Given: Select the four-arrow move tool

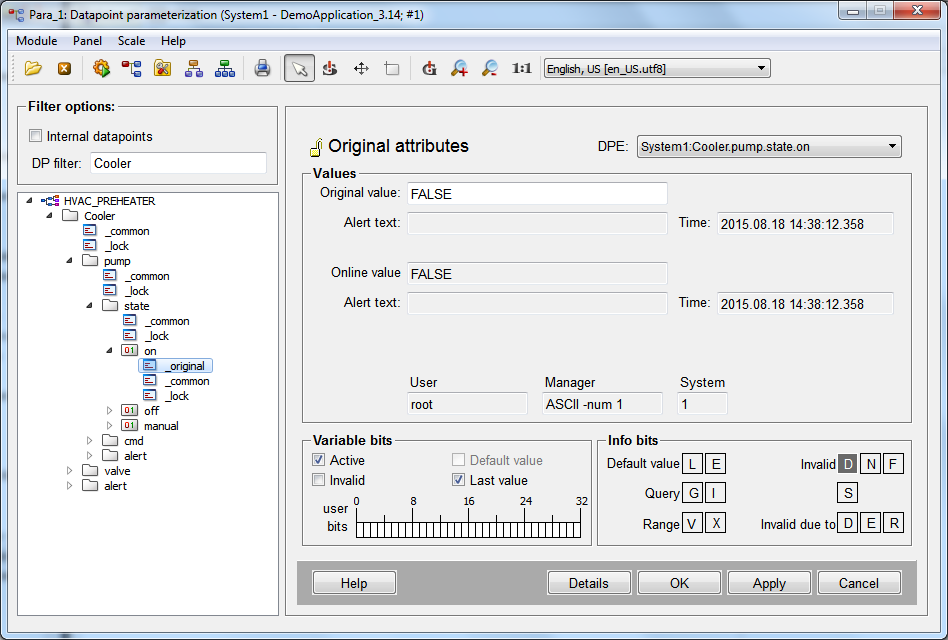Looking at the screenshot, I should (x=361, y=69).
